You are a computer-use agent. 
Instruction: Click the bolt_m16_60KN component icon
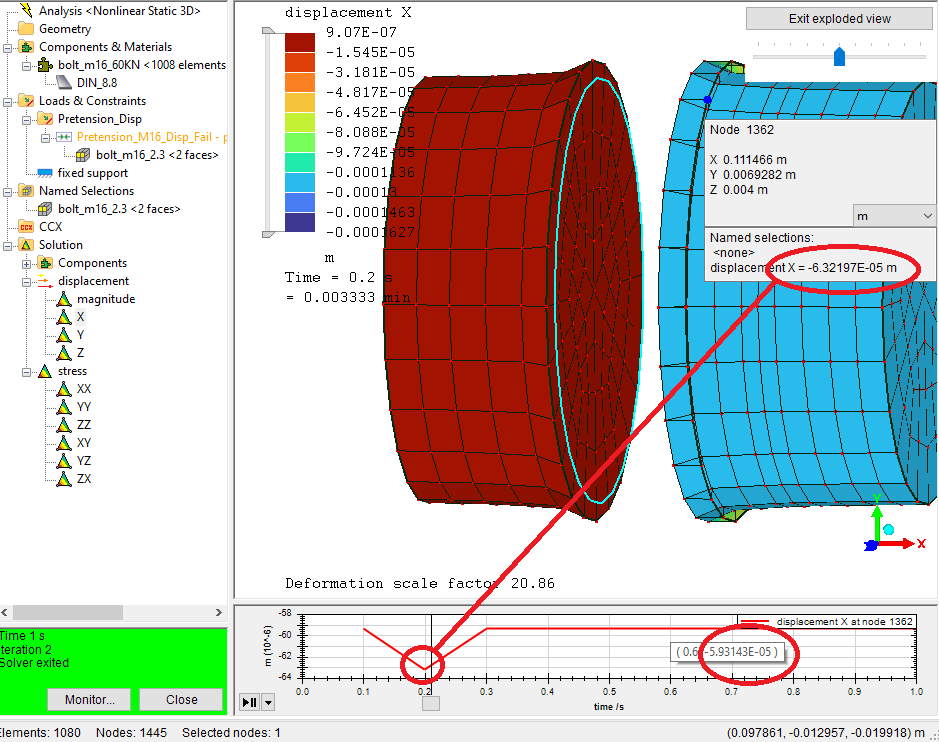click(45, 65)
